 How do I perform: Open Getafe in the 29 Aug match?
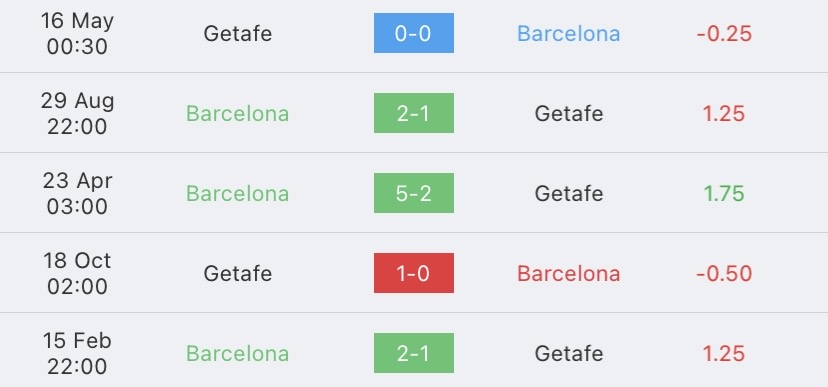[x=569, y=114]
